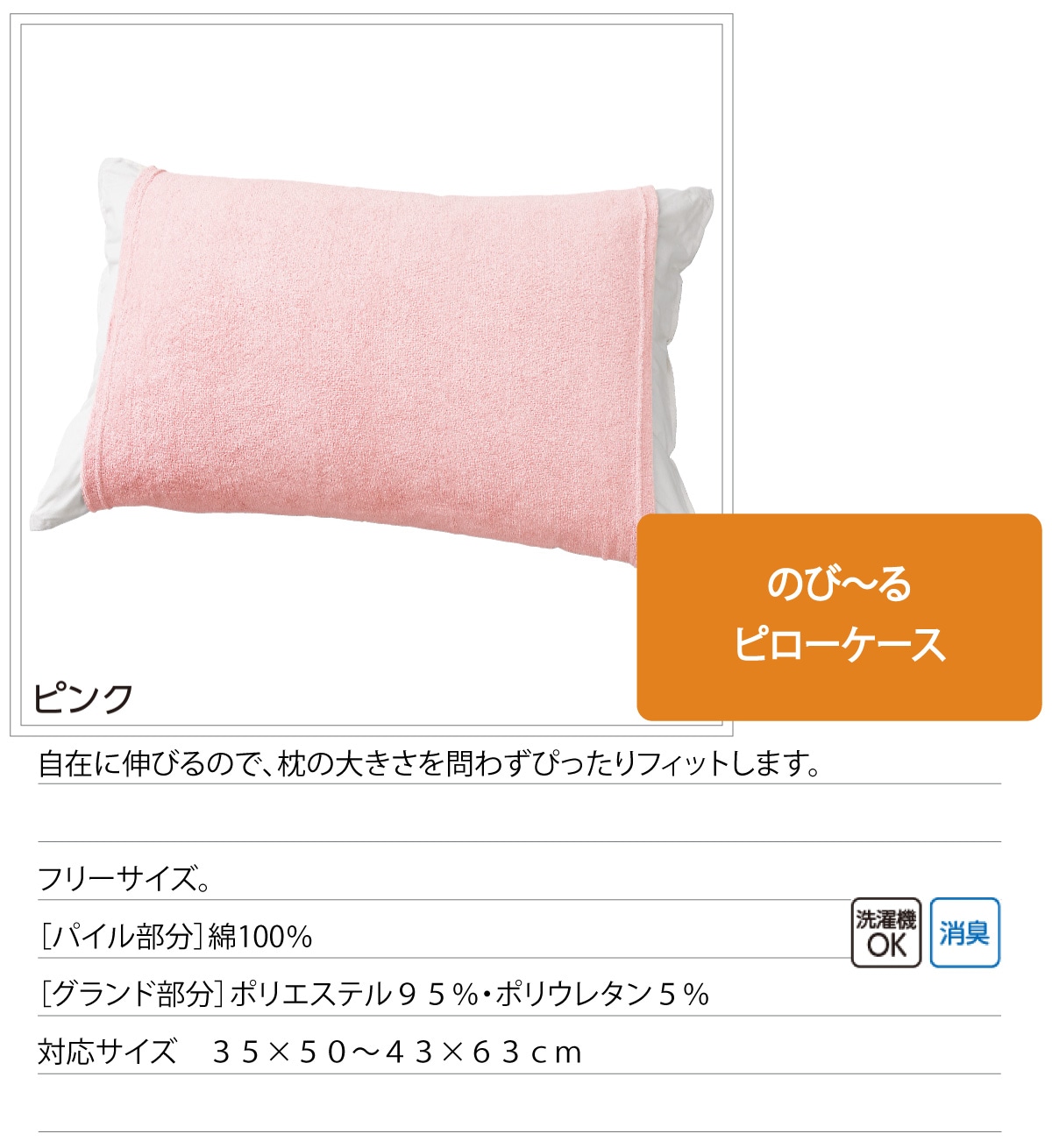This screenshot has height=1148, width=1052.
Task: Click the 洗濯機OK washing machine icon
Action: (x=885, y=933)
